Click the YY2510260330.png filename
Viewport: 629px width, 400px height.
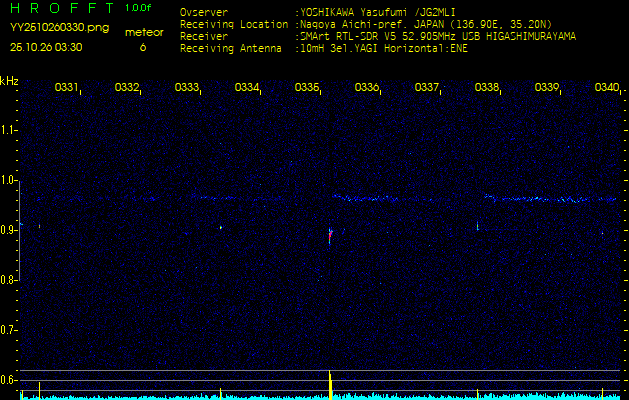pos(59,28)
